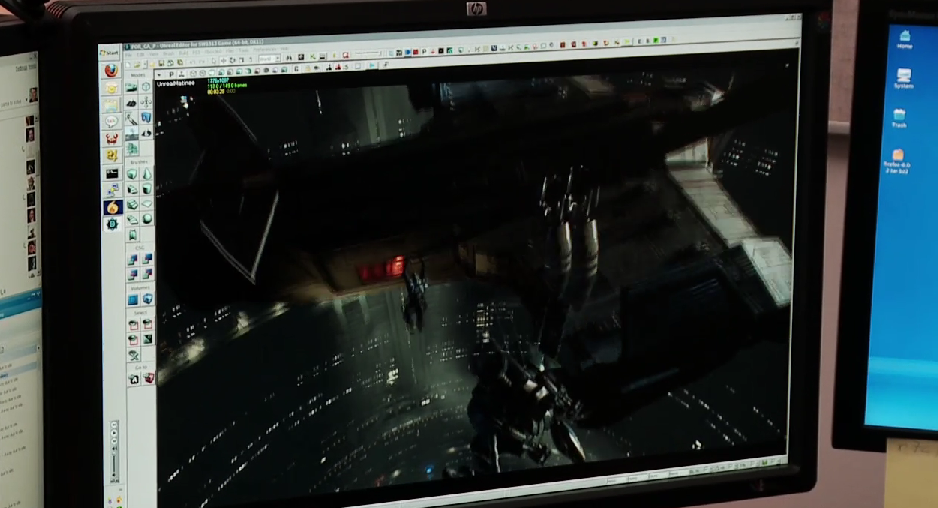
Task: Open the Build menu
Action: [182, 54]
